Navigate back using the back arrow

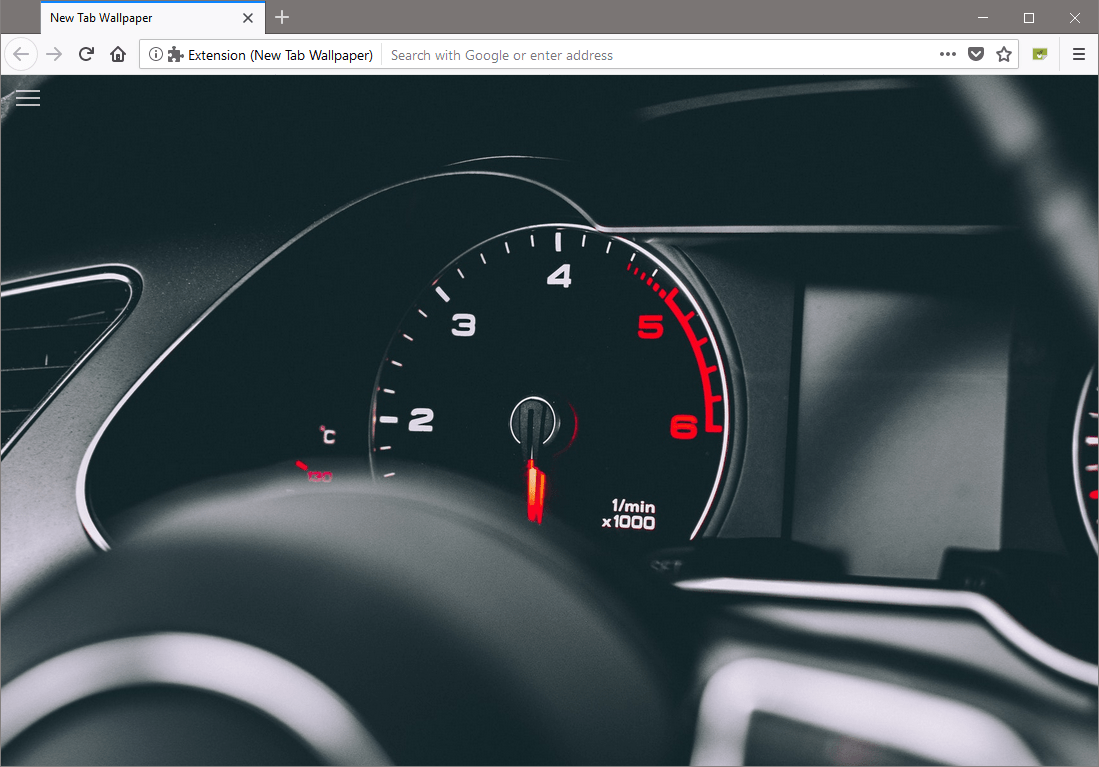tap(20, 54)
